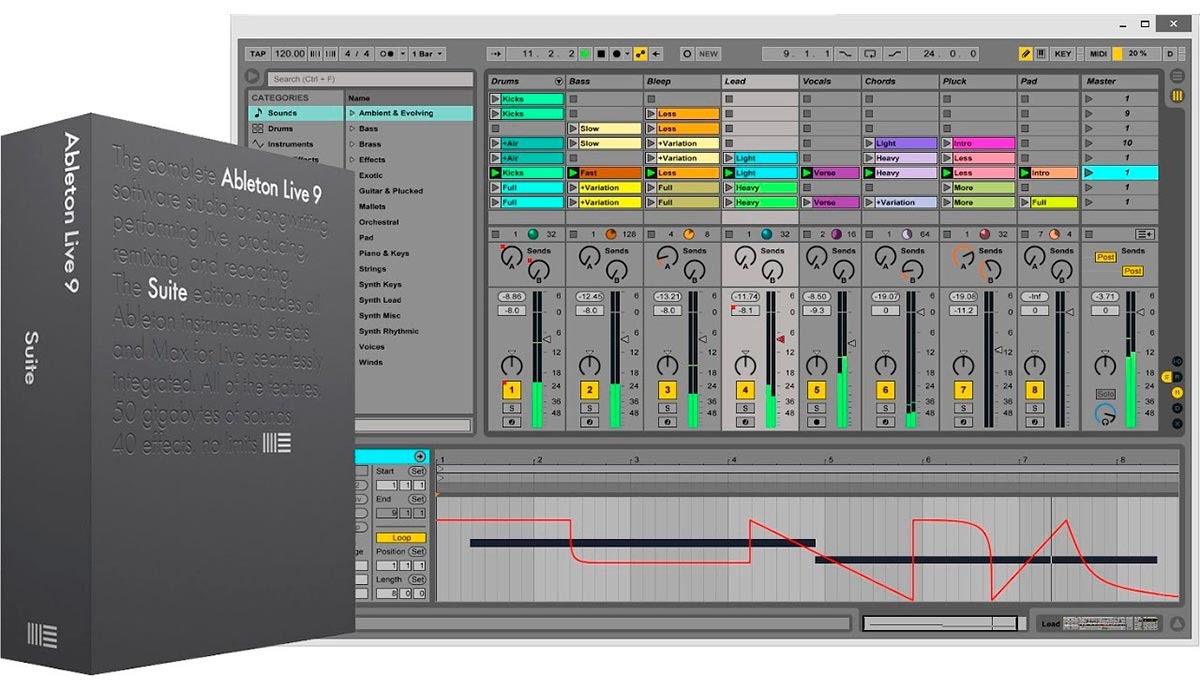Toggle the Loop switch in clip view
The height and width of the screenshot is (690, 1200).
pyautogui.click(x=401, y=538)
